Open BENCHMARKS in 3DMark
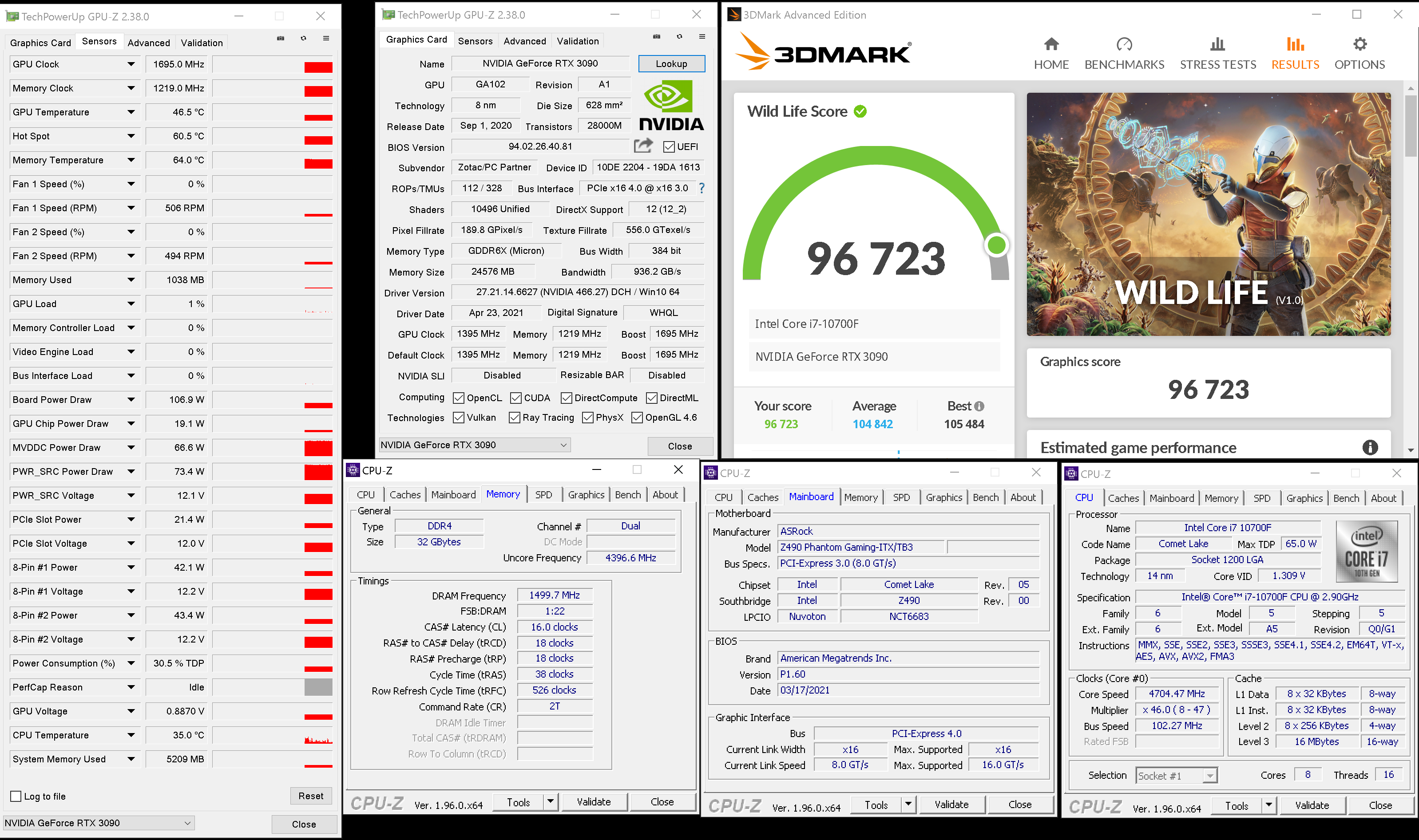Screen dimensions: 1419x840 (x=1124, y=54)
